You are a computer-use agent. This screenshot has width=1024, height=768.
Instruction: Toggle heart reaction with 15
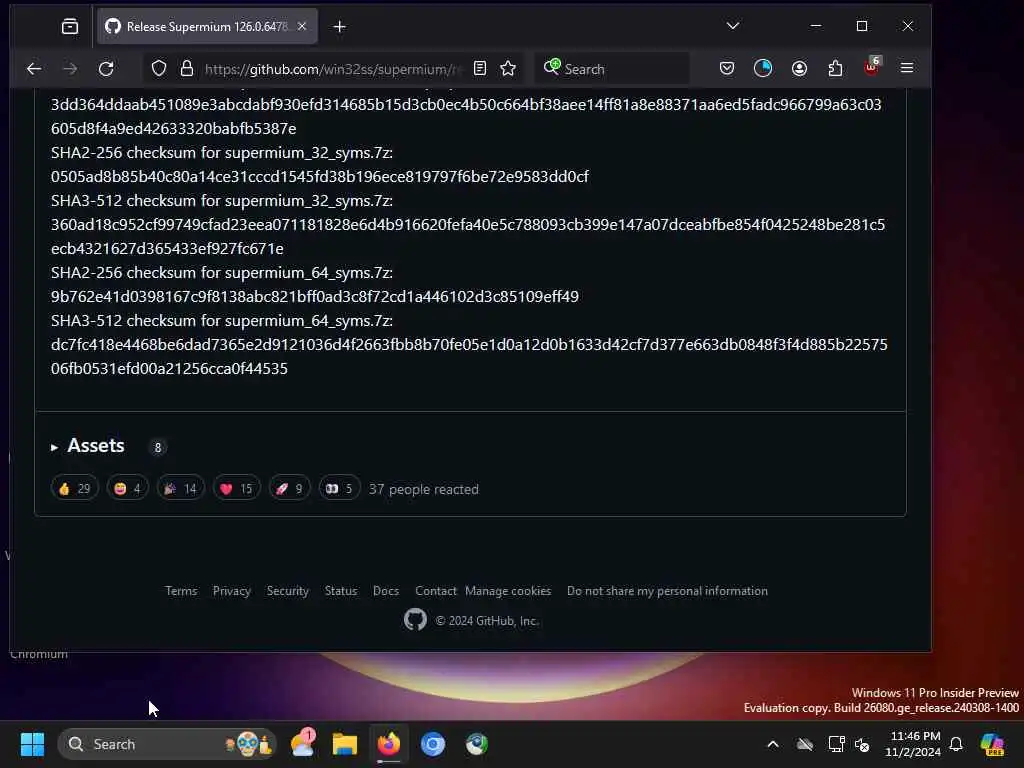pos(236,488)
